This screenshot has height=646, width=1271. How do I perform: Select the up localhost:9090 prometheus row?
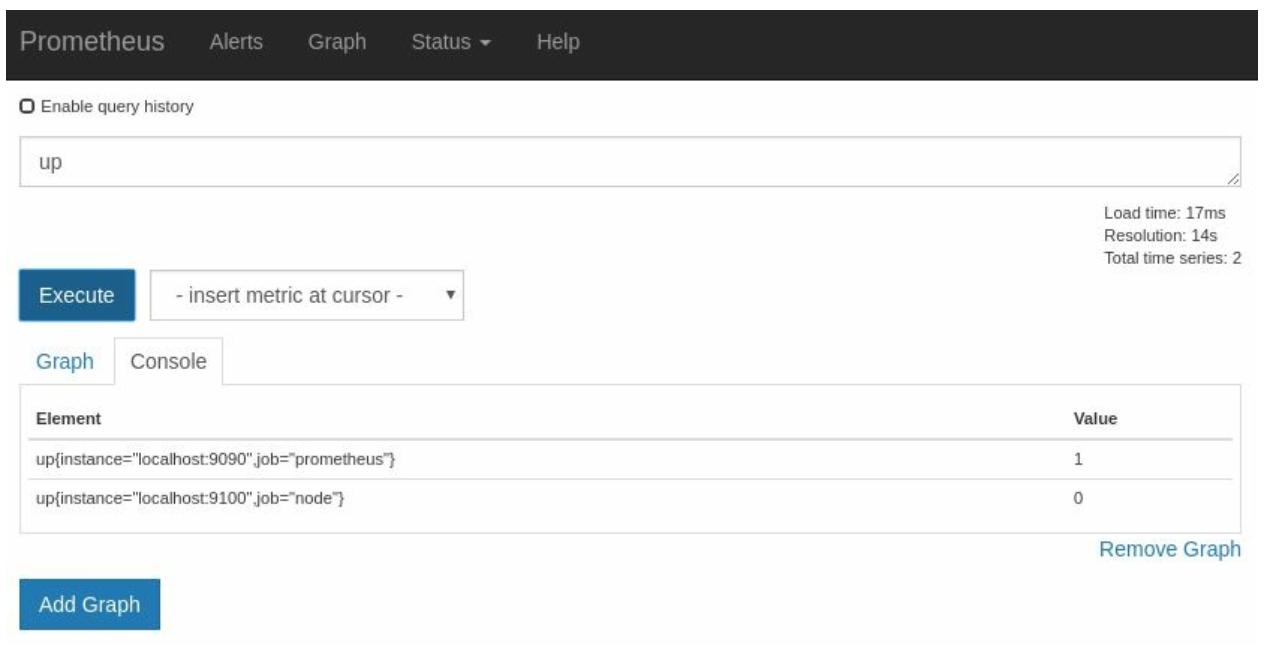(x=630, y=459)
